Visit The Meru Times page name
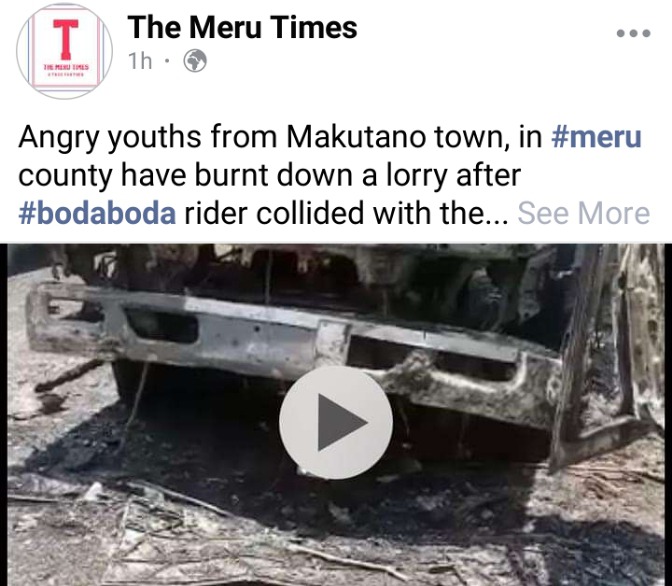The image size is (672, 586). point(242,27)
